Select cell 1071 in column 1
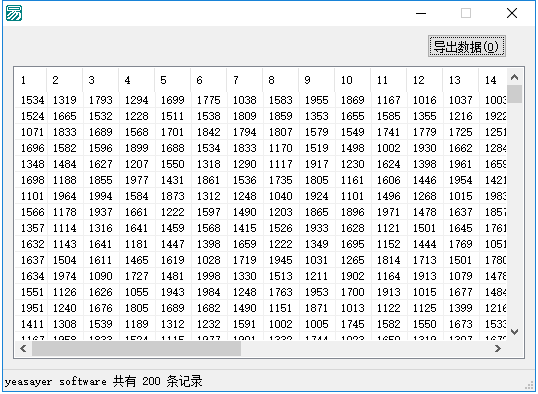 (x=31, y=132)
